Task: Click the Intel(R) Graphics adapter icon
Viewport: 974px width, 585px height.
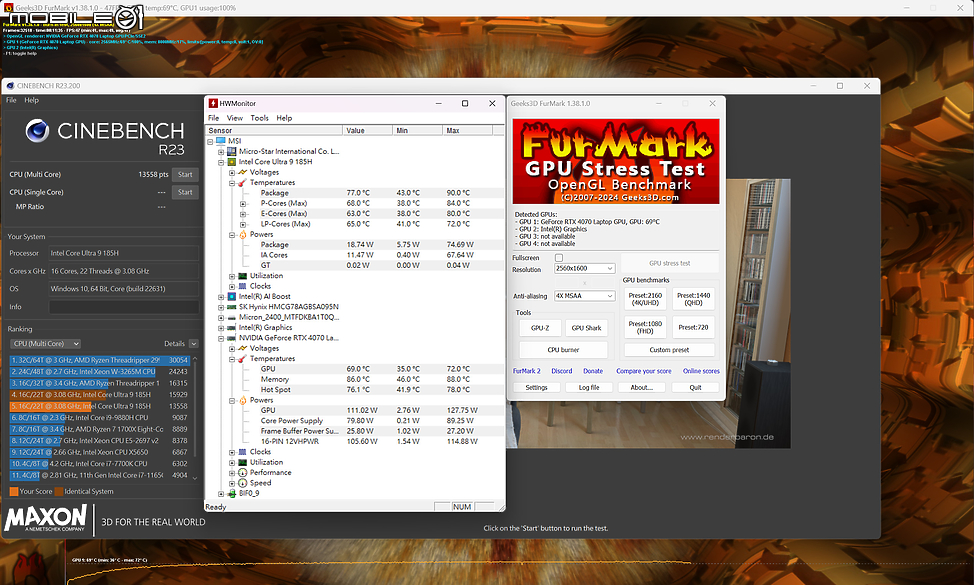Action: [232, 327]
